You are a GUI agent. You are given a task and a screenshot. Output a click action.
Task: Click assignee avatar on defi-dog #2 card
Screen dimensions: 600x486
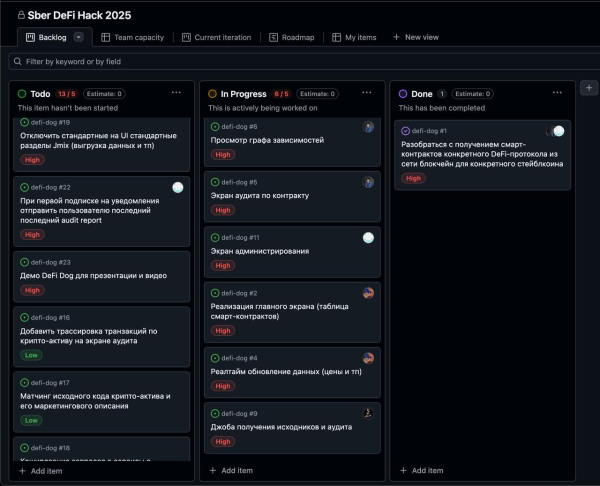(368, 293)
